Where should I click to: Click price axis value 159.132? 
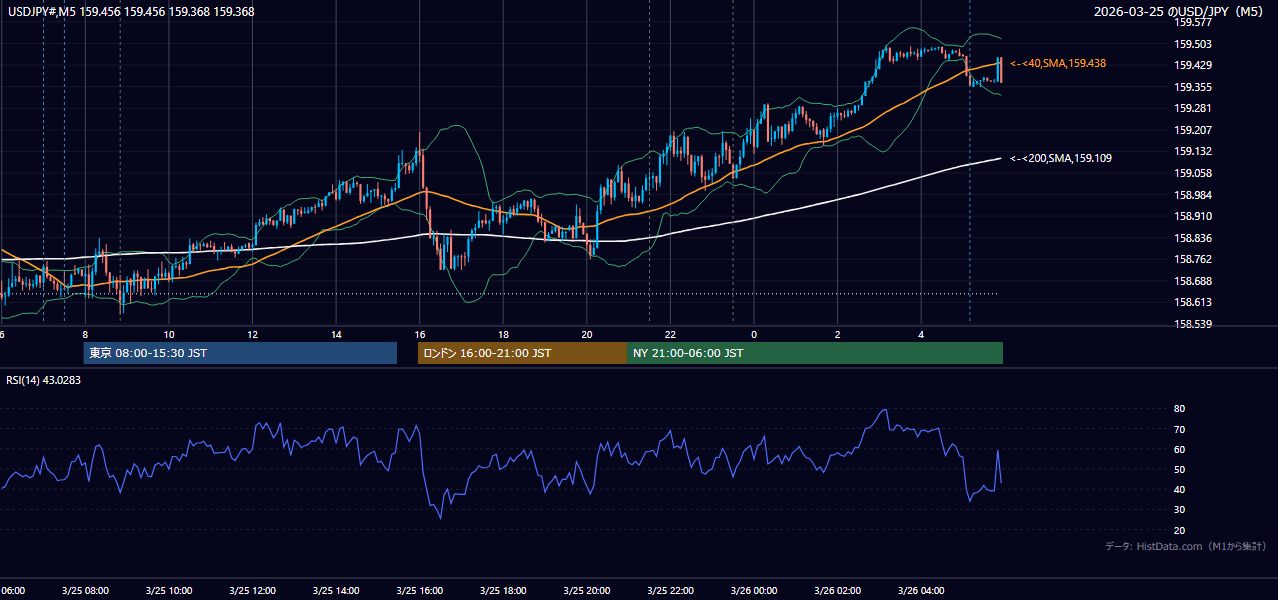pyautogui.click(x=1193, y=151)
